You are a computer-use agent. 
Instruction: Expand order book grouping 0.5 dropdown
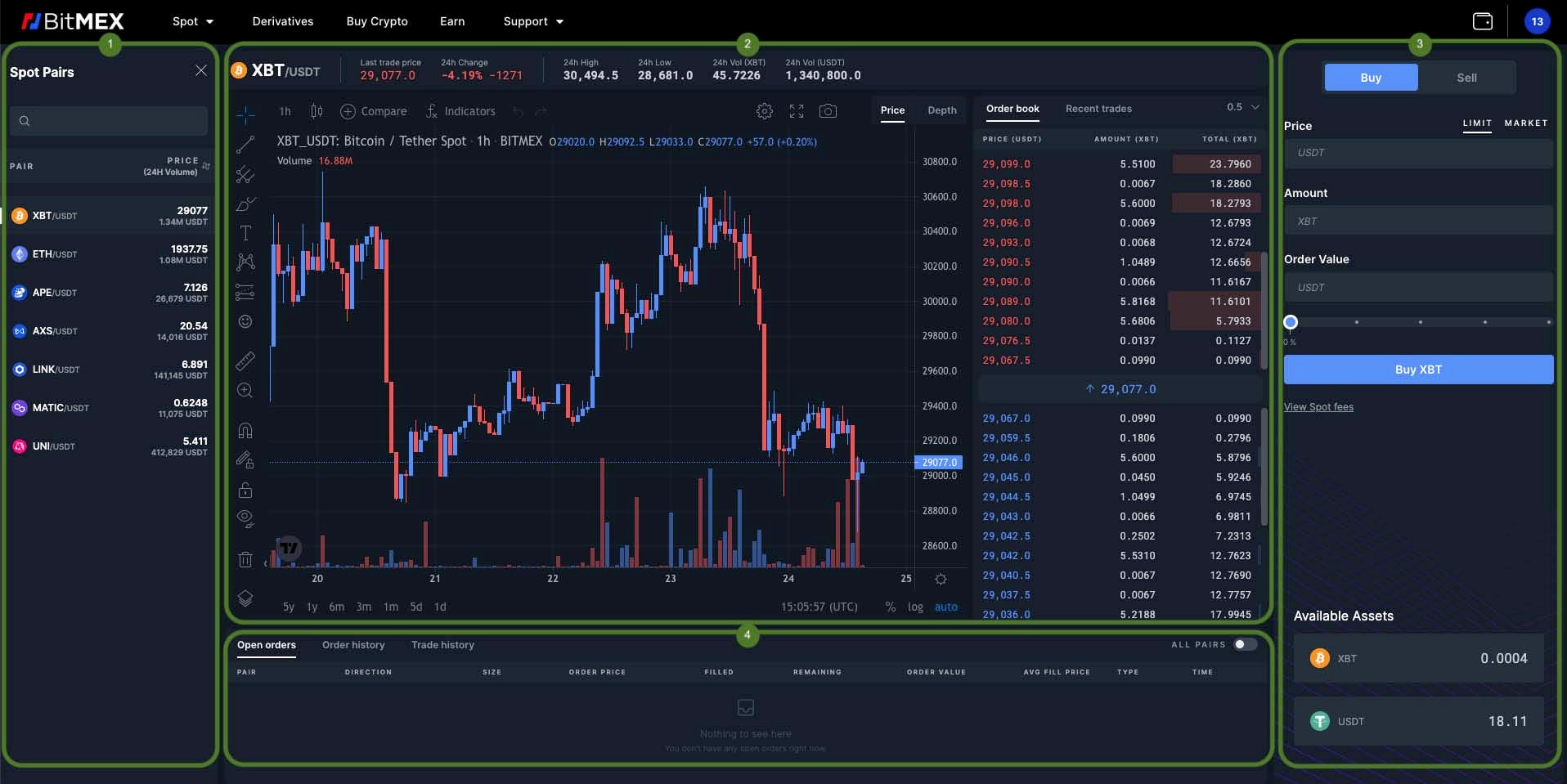1242,107
